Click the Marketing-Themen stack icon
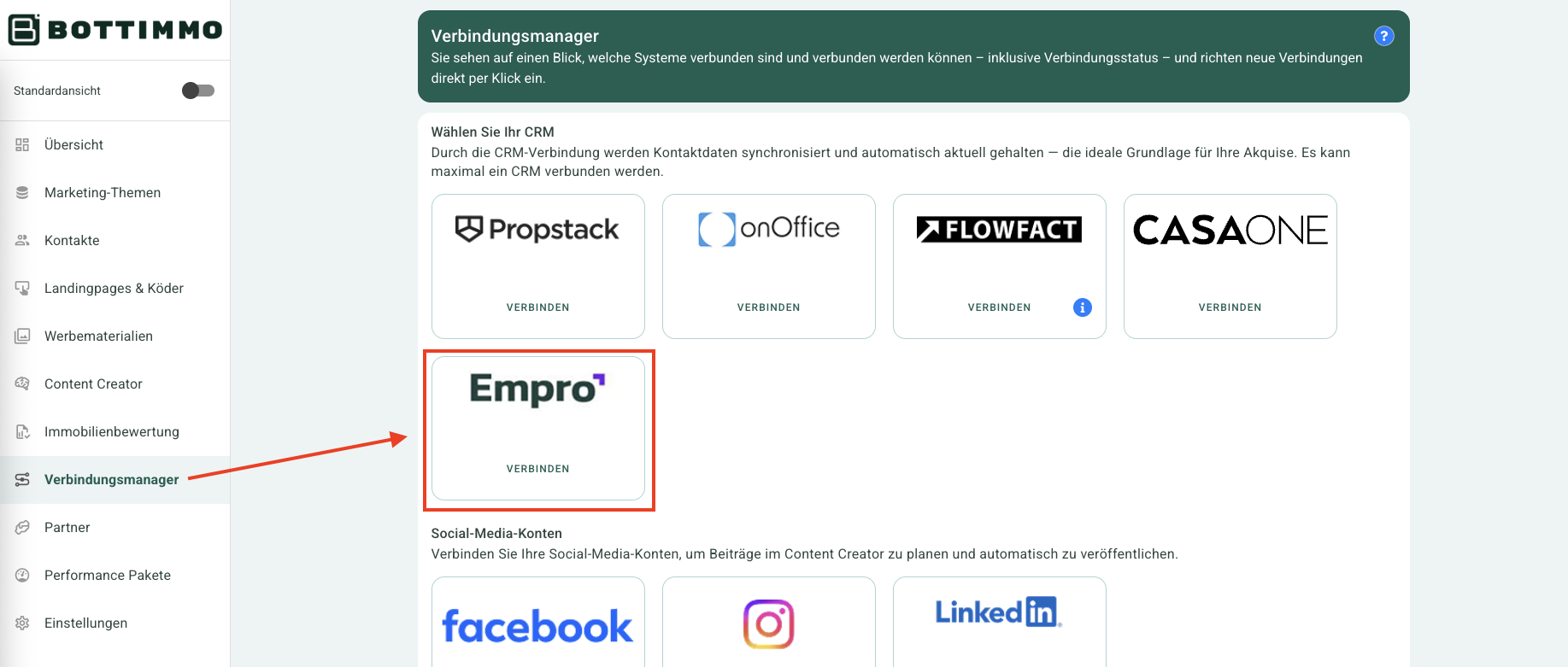The height and width of the screenshot is (667, 1568). point(22,193)
